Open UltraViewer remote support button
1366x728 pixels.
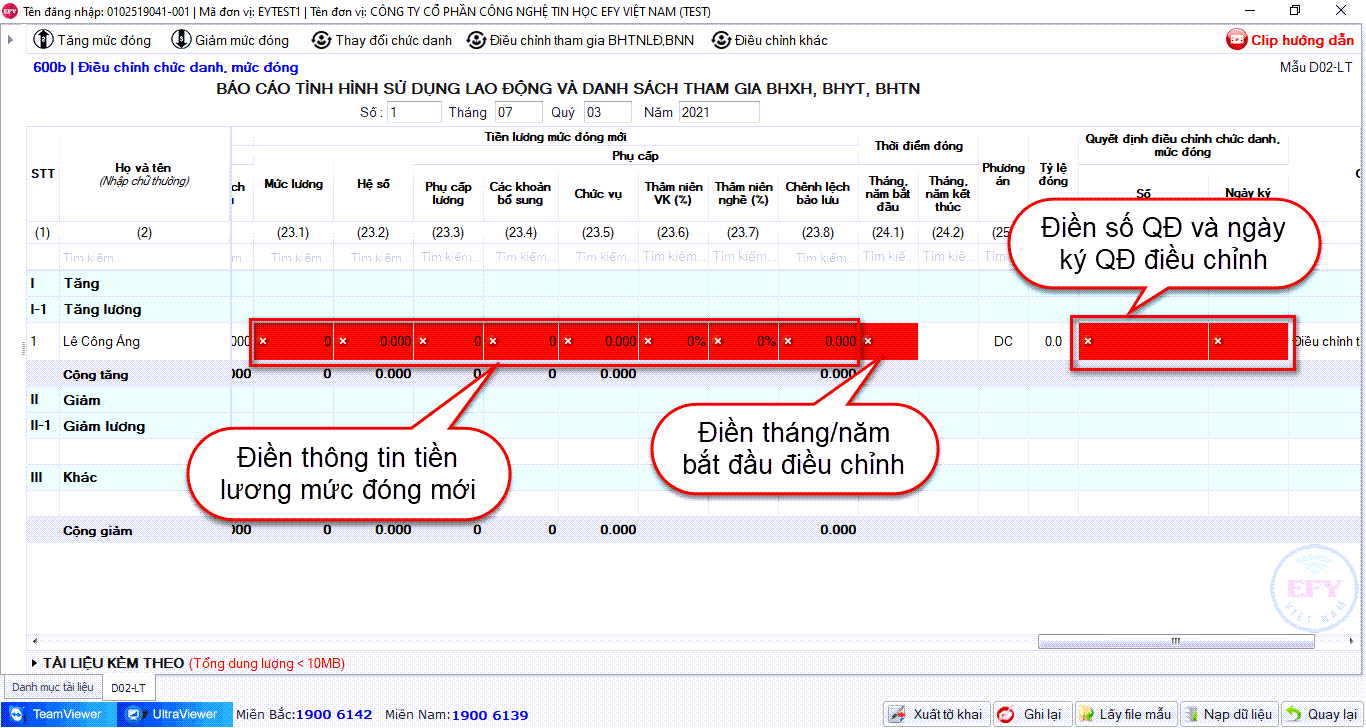point(175,714)
